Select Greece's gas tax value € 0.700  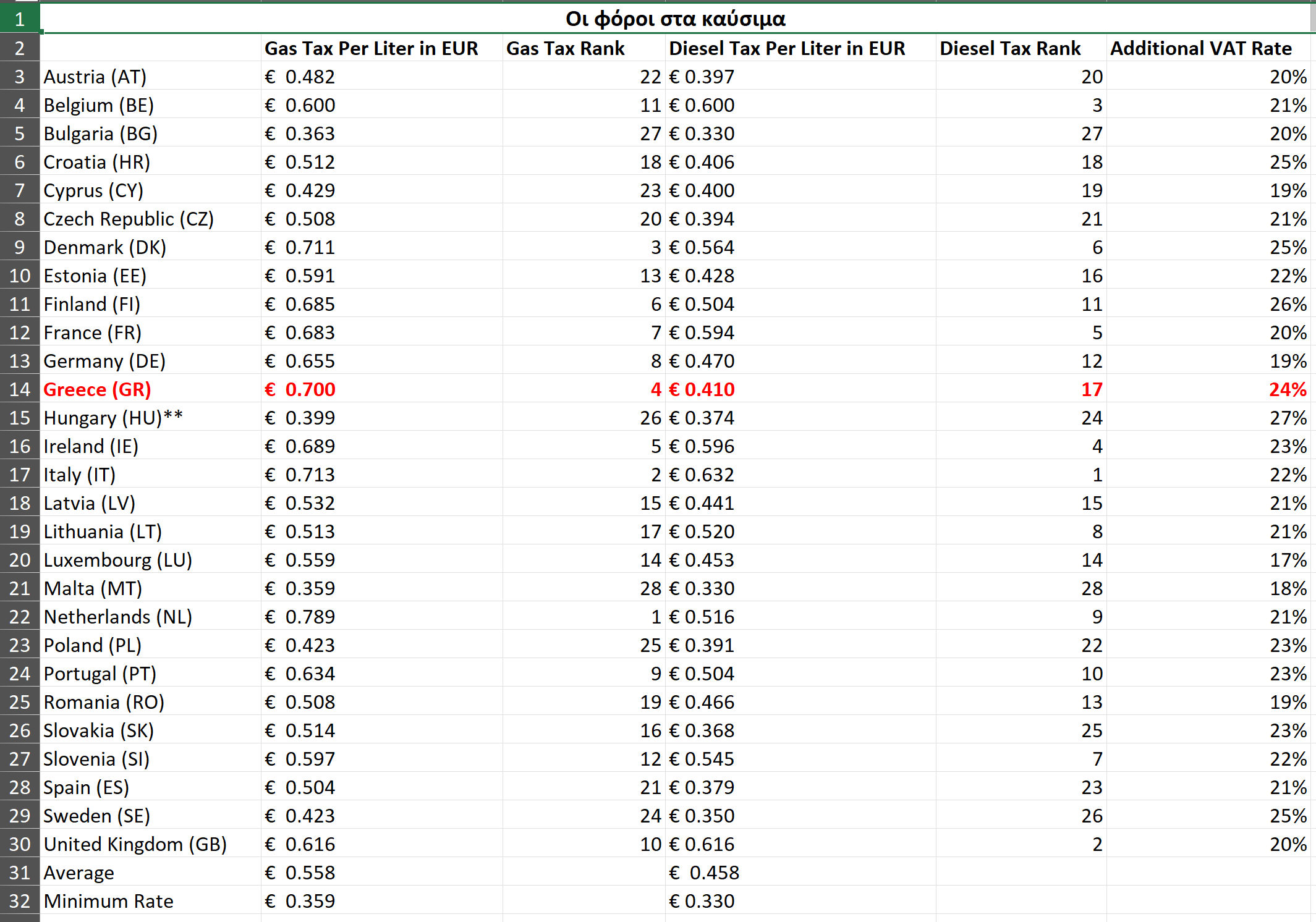(x=382, y=389)
